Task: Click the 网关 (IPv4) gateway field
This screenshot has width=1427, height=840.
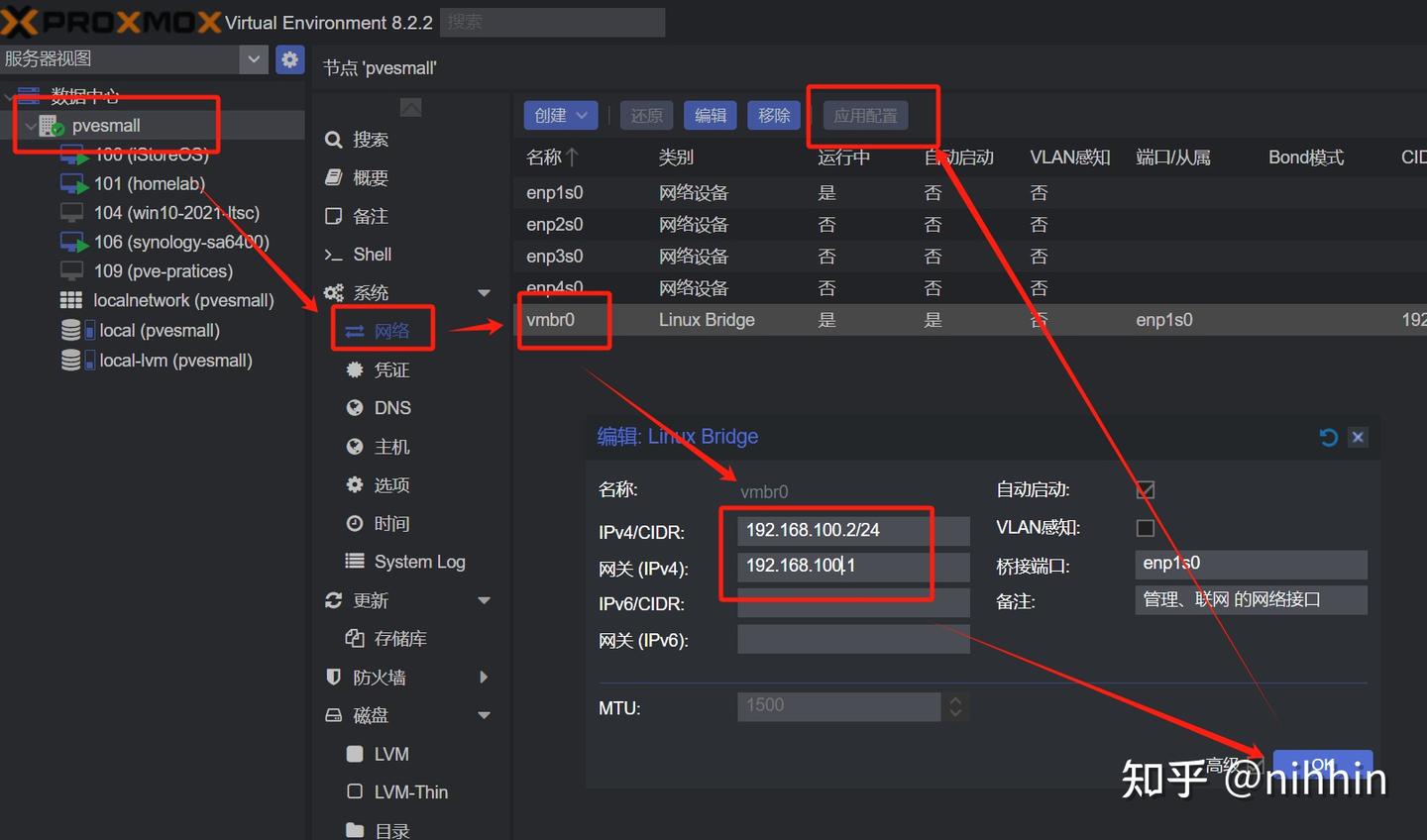Action: [853, 567]
